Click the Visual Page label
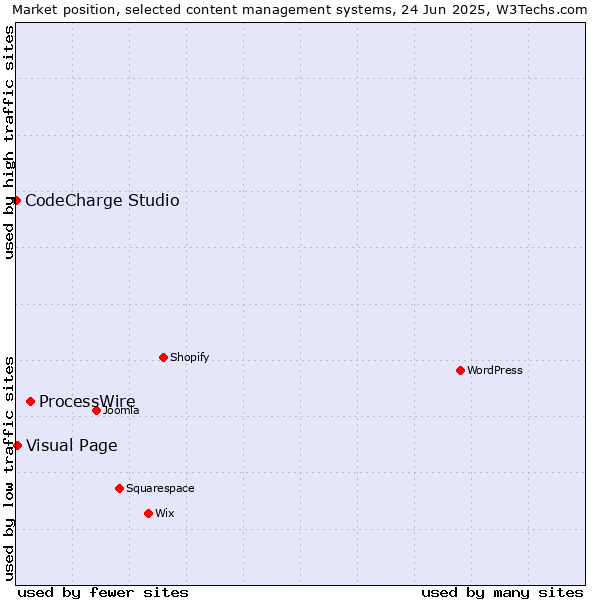 tap(72, 446)
